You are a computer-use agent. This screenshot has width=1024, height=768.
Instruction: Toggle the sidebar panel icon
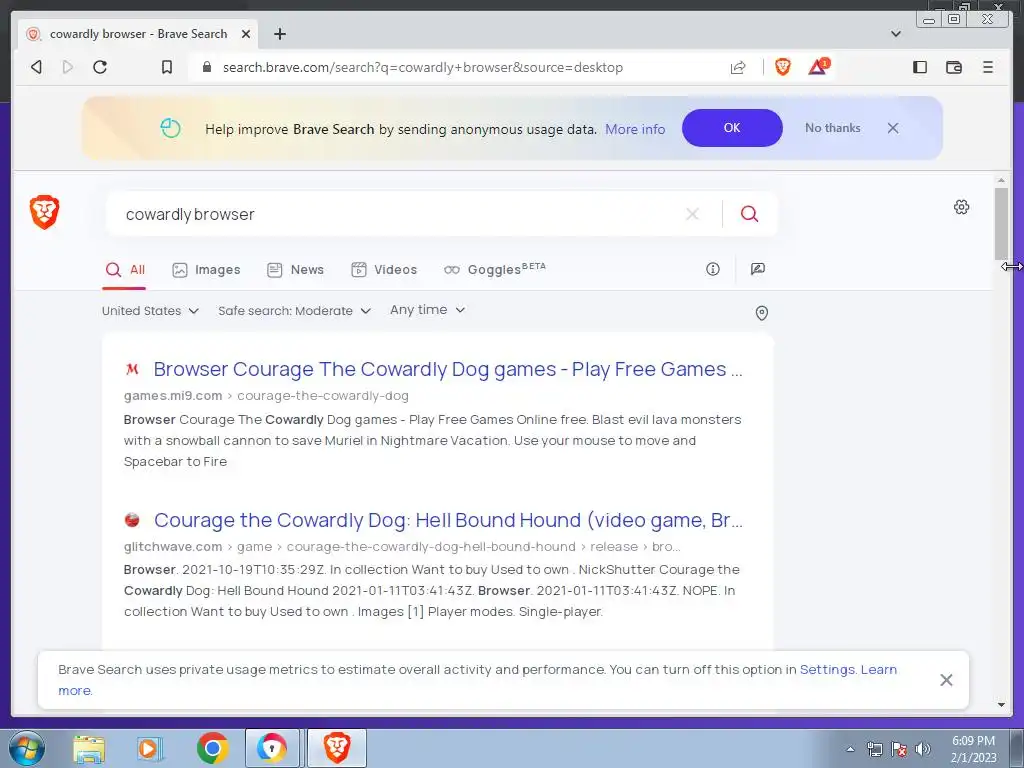point(920,67)
